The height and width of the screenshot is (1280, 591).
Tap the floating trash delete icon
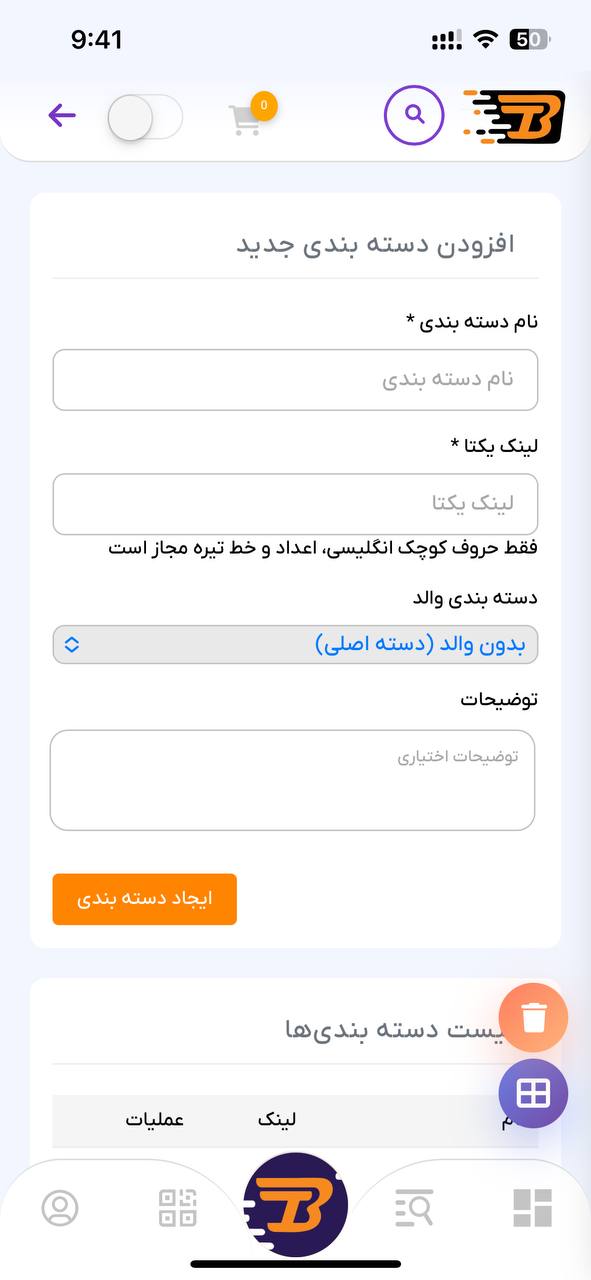point(533,1017)
